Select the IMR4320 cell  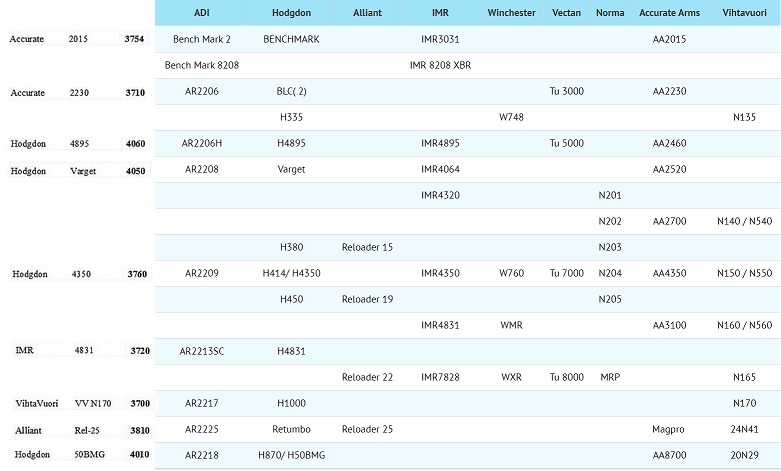tap(440, 195)
